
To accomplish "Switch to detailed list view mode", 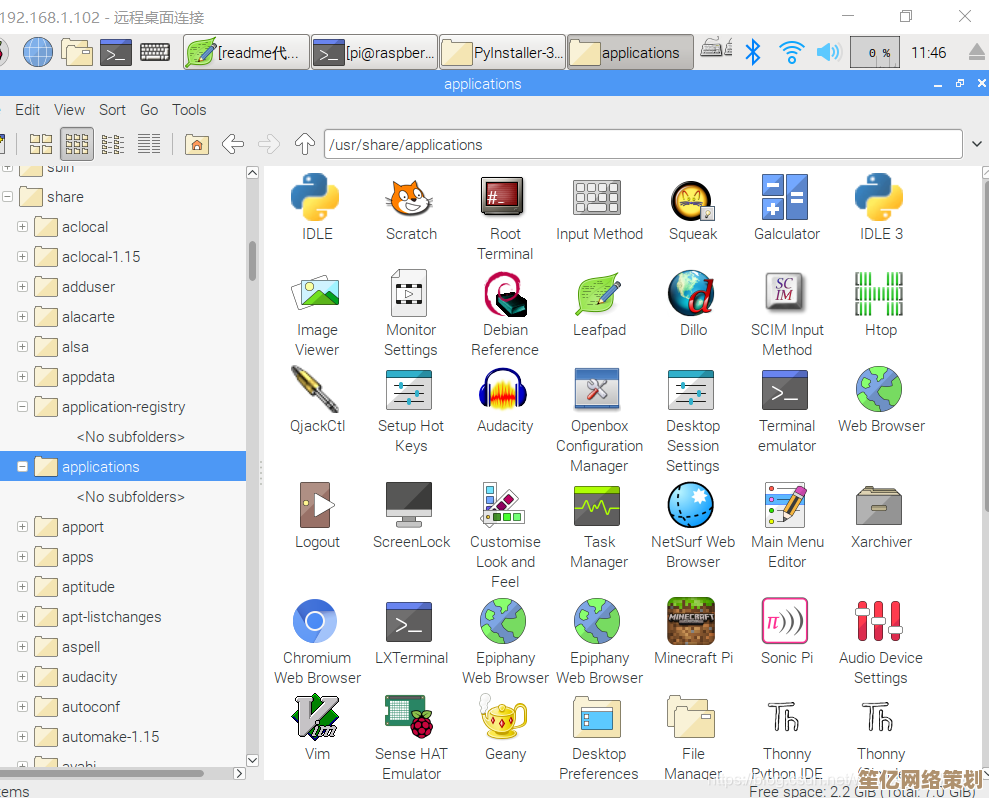I will [149, 145].
